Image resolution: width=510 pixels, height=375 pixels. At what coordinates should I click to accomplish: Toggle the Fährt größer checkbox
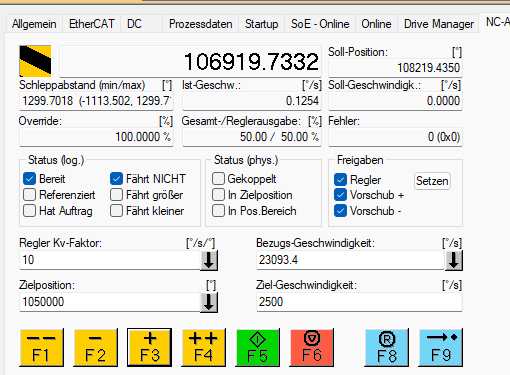pyautogui.click(x=116, y=195)
